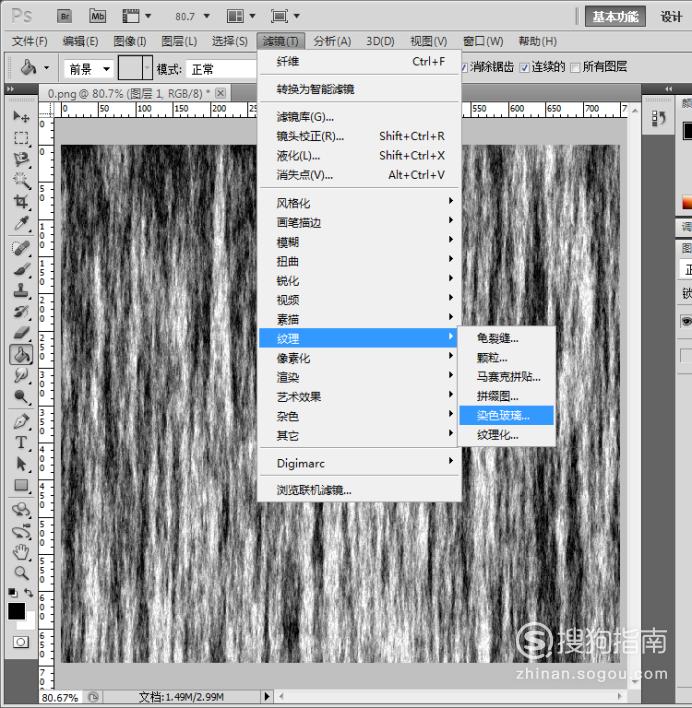Swap foreground and background colors
Image resolution: width=692 pixels, height=708 pixels.
[x=29, y=592]
